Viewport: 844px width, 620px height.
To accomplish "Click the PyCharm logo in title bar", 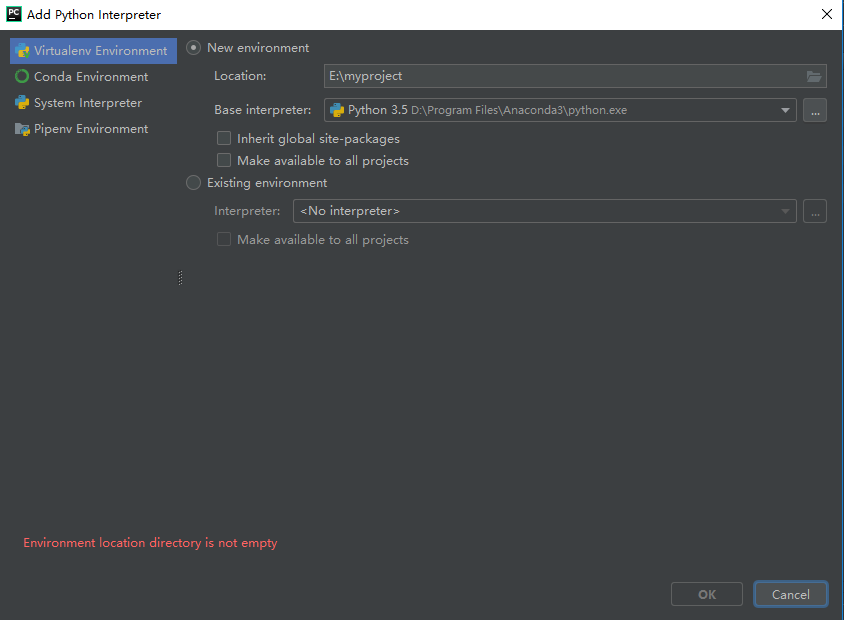I will (14, 14).
